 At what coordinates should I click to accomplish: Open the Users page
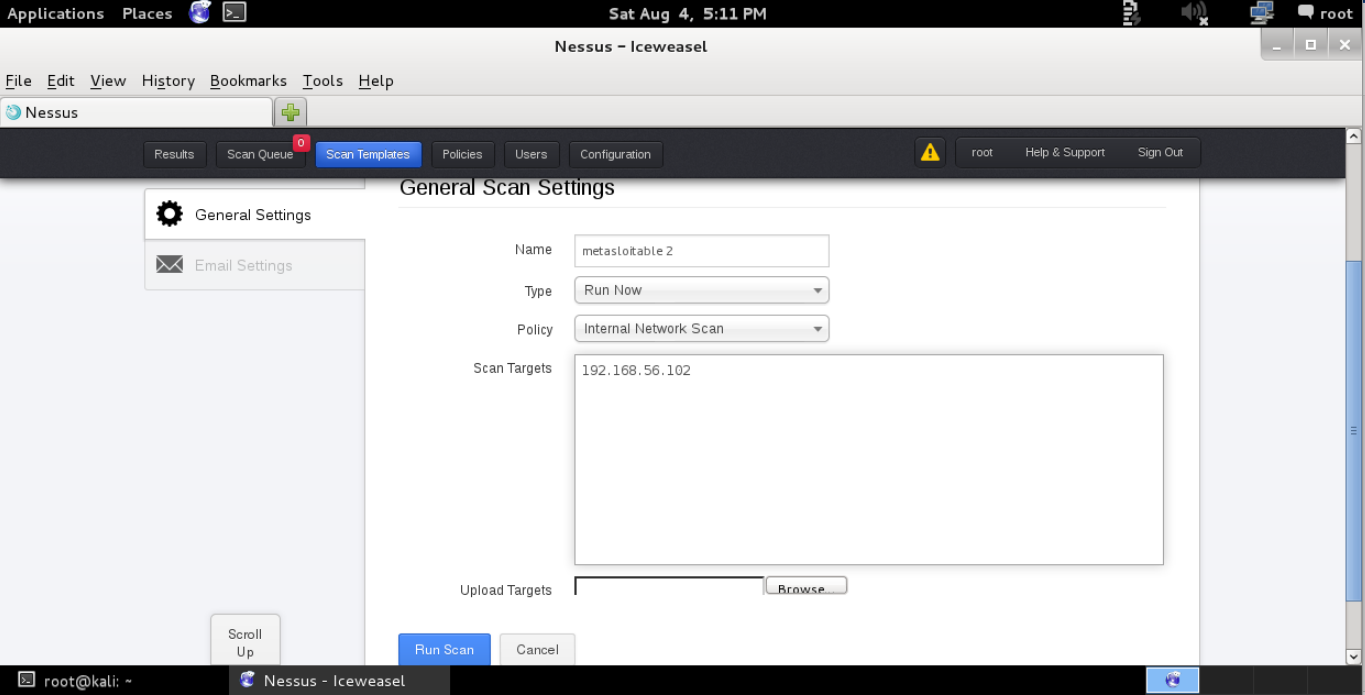click(531, 154)
